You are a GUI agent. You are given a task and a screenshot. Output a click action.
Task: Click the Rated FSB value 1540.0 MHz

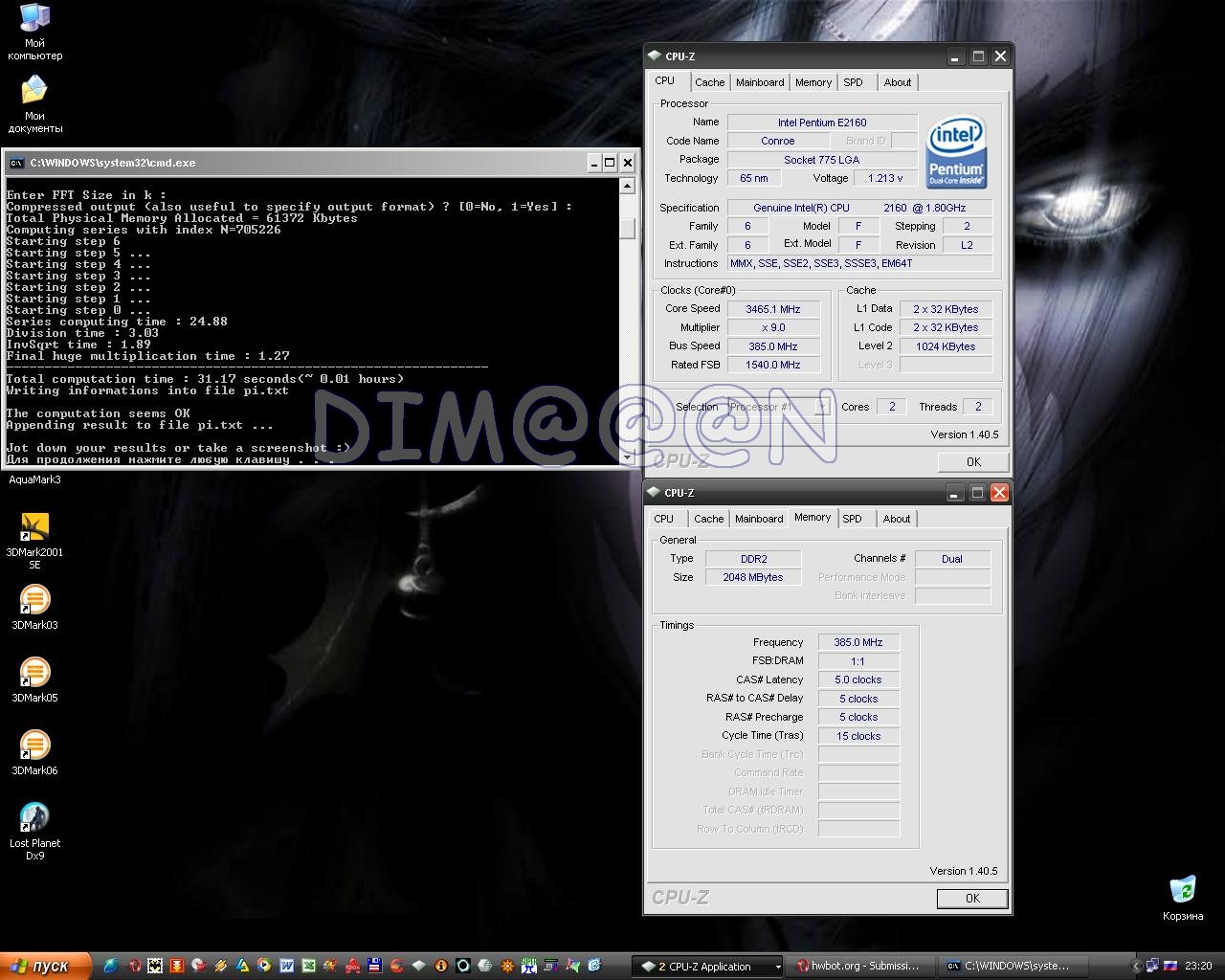(773, 365)
